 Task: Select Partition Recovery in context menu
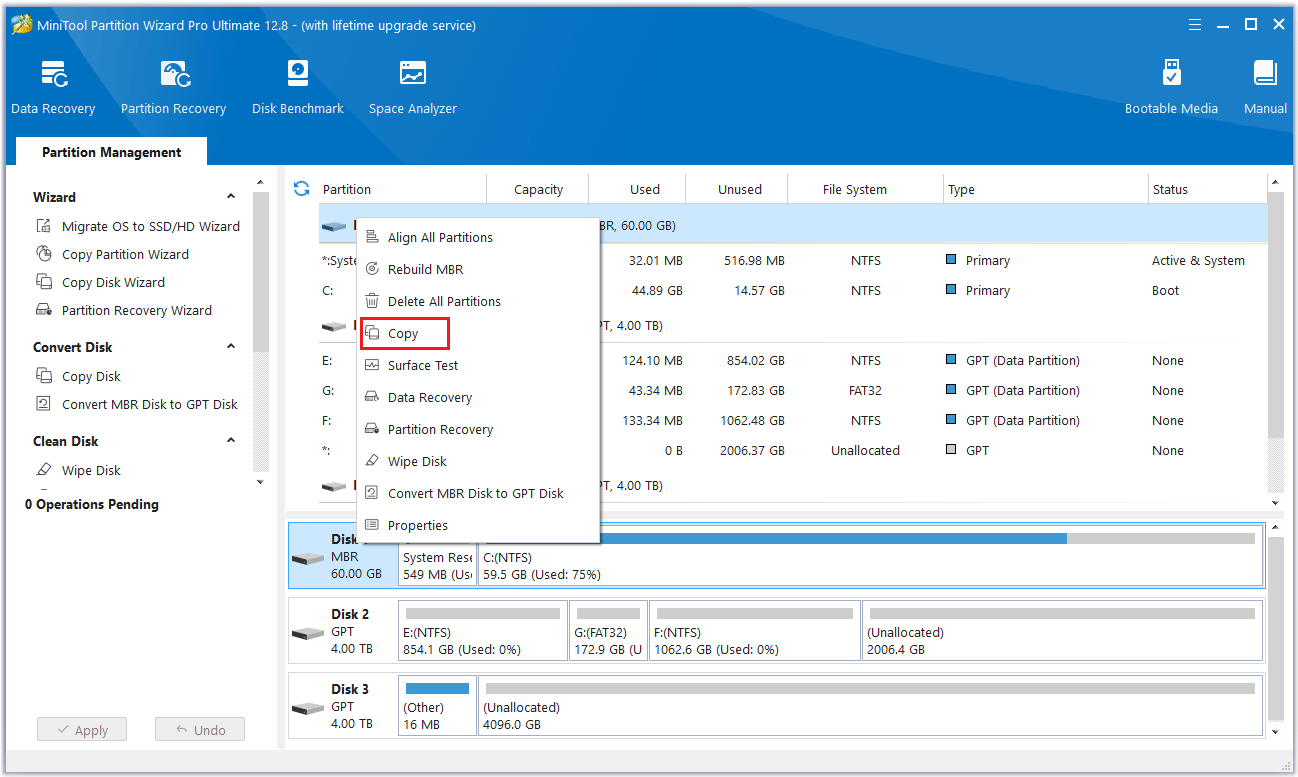click(x=478, y=429)
